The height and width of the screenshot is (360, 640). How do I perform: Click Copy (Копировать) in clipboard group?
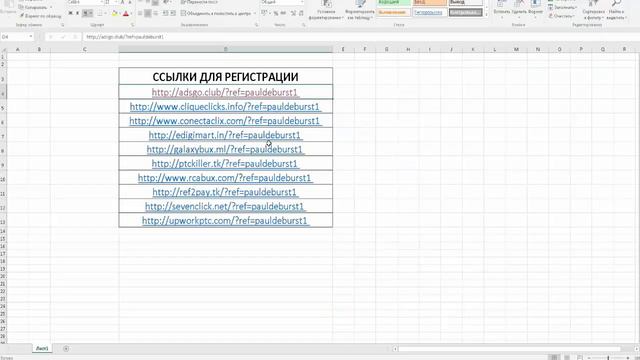pos(36,7)
